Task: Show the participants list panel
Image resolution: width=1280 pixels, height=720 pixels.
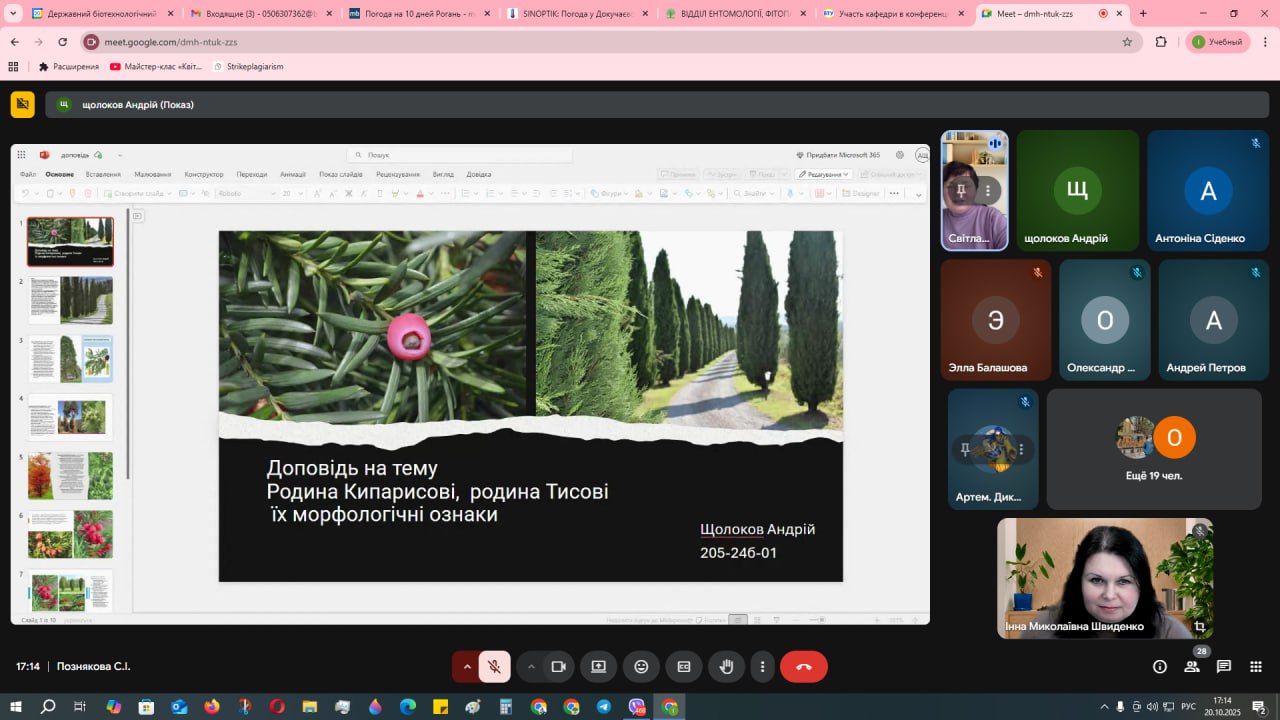Action: coord(1191,667)
